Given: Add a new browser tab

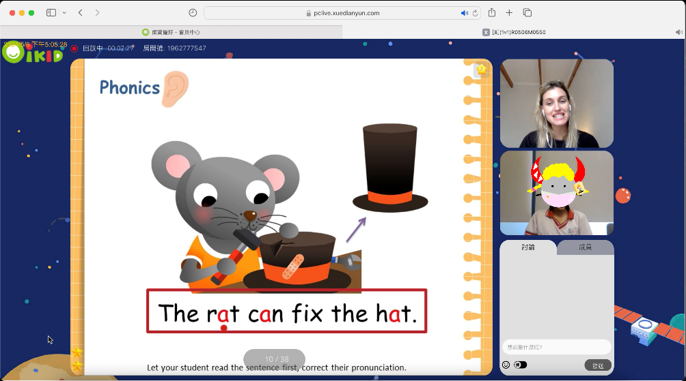Looking at the screenshot, I should pos(509,13).
